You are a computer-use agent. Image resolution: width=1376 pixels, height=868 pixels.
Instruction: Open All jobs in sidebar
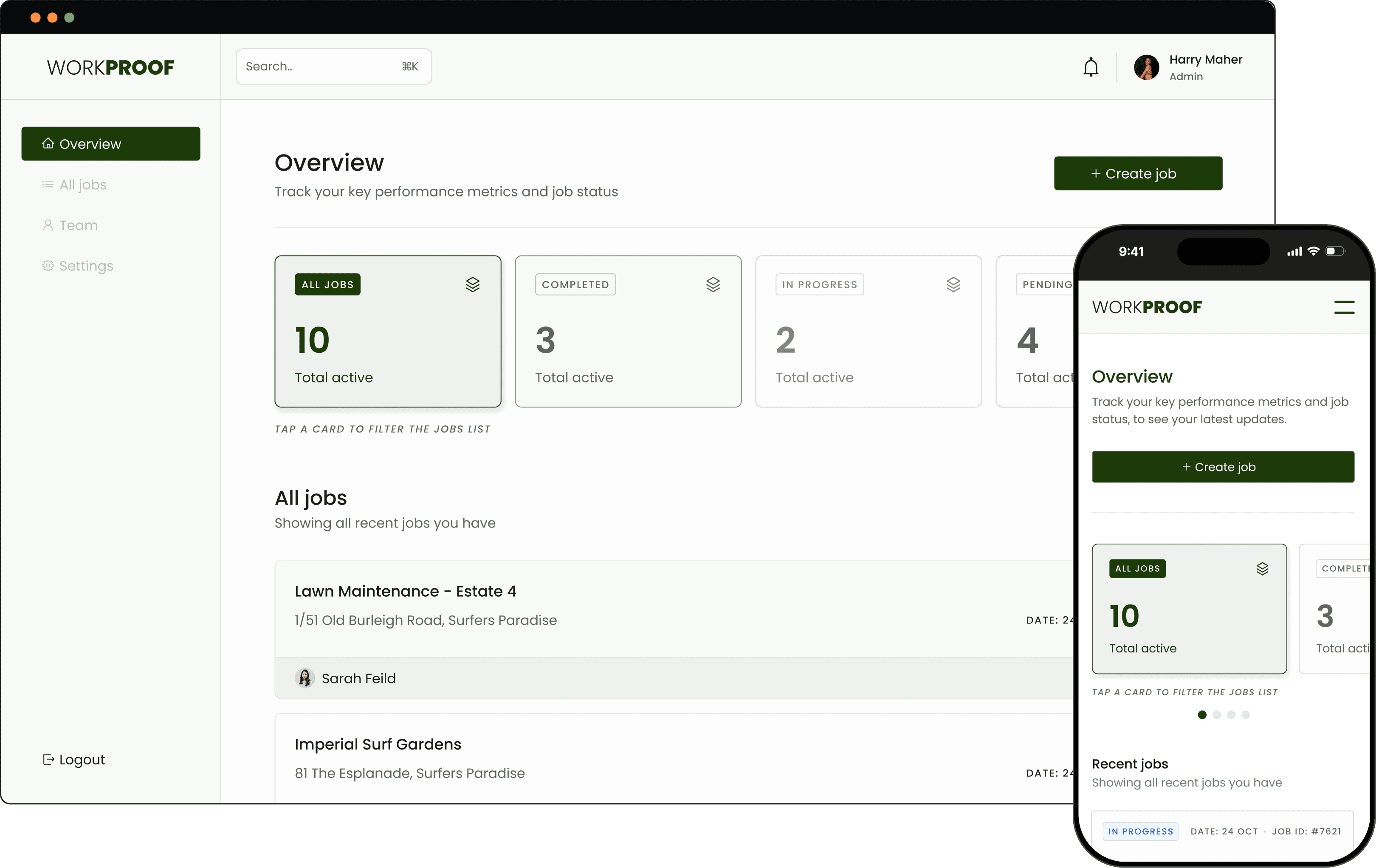click(x=83, y=185)
